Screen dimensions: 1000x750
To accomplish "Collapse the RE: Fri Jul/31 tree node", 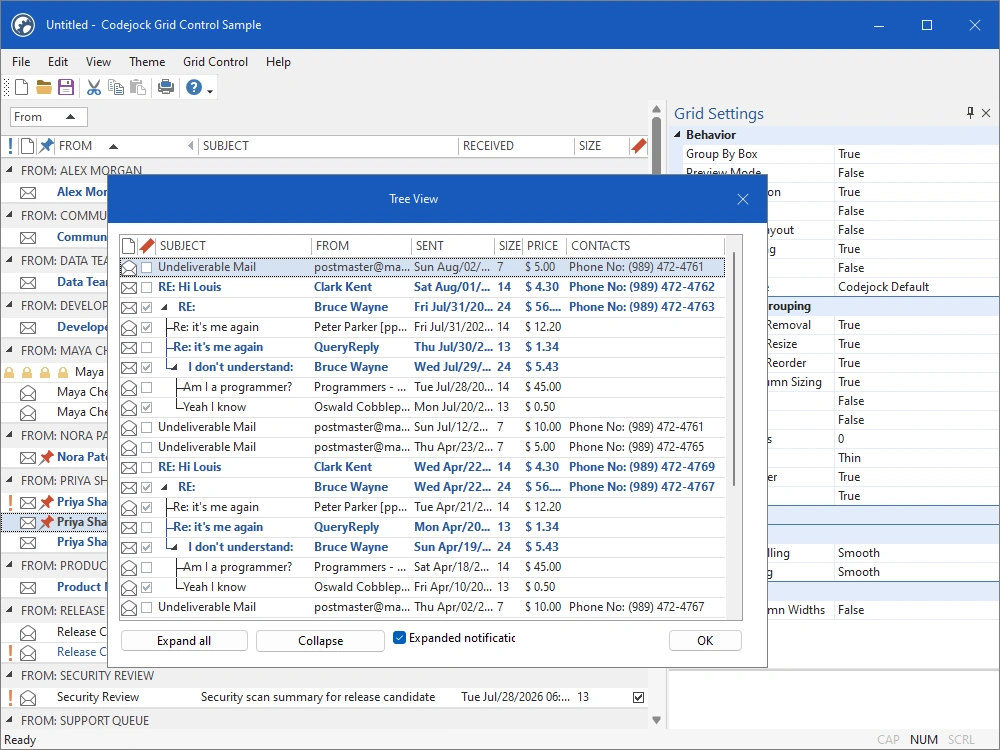I will pyautogui.click(x=165, y=307).
